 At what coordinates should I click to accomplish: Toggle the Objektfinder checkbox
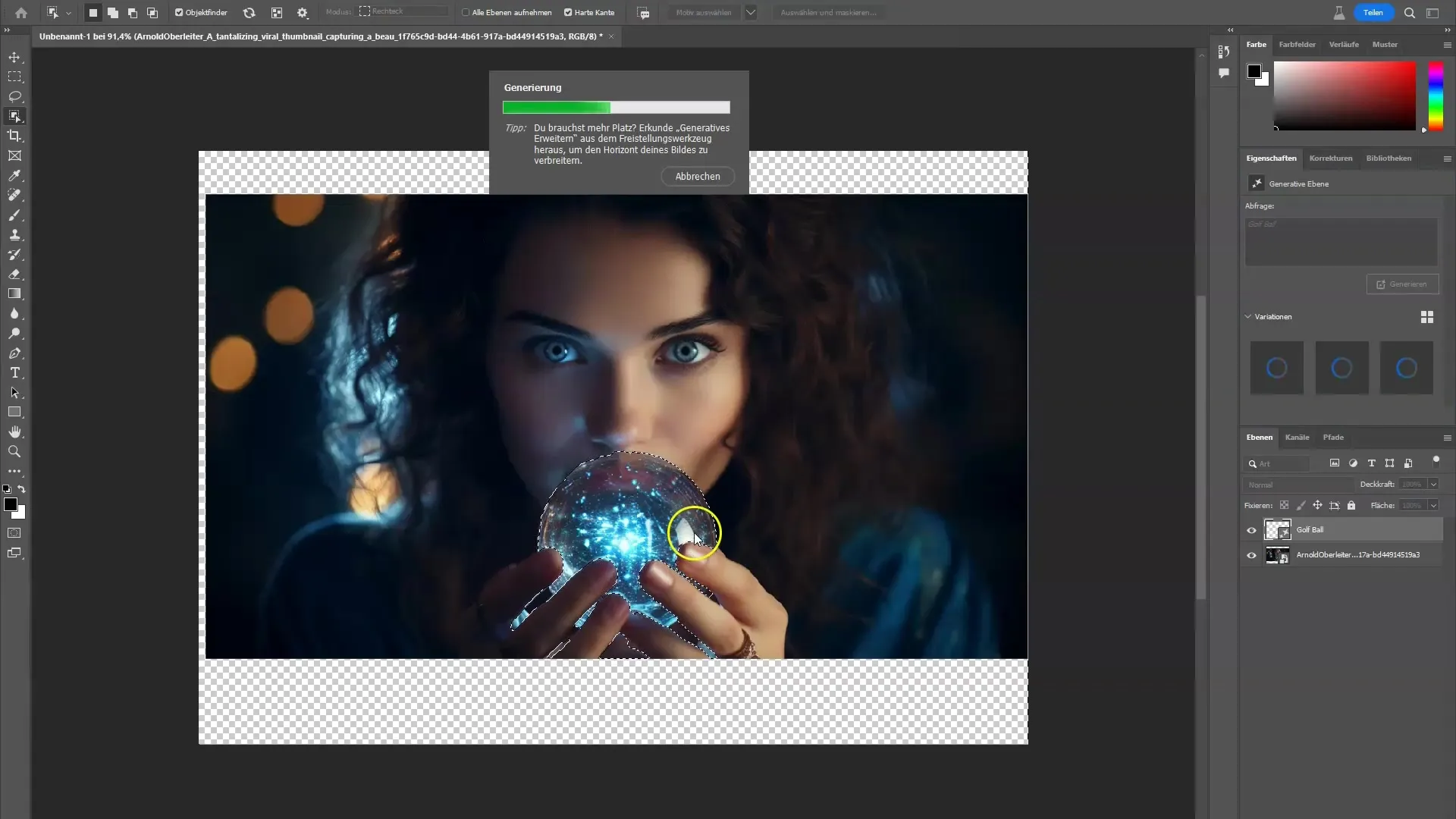pyautogui.click(x=179, y=13)
